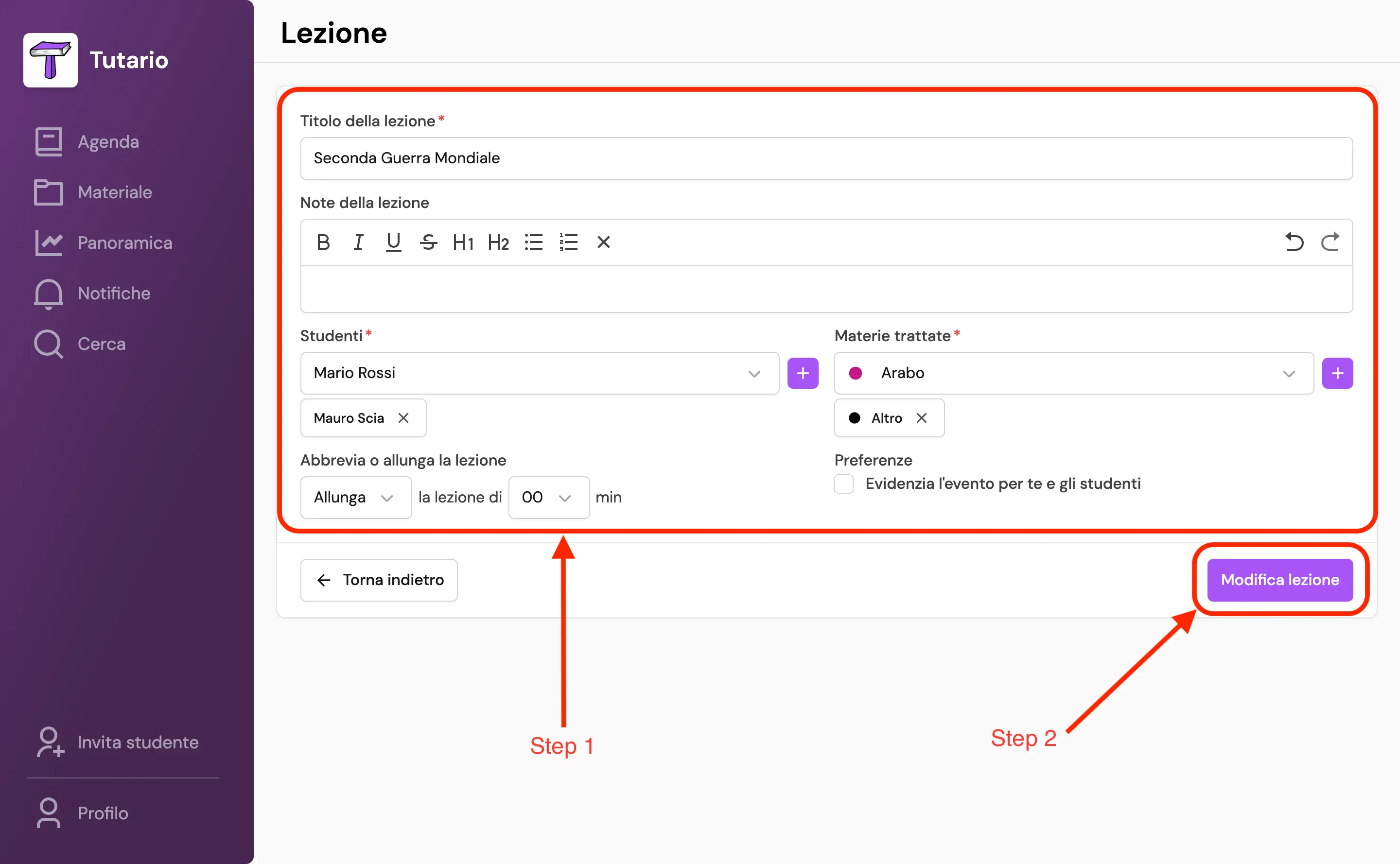Remove the Altro subject tag

(922, 418)
